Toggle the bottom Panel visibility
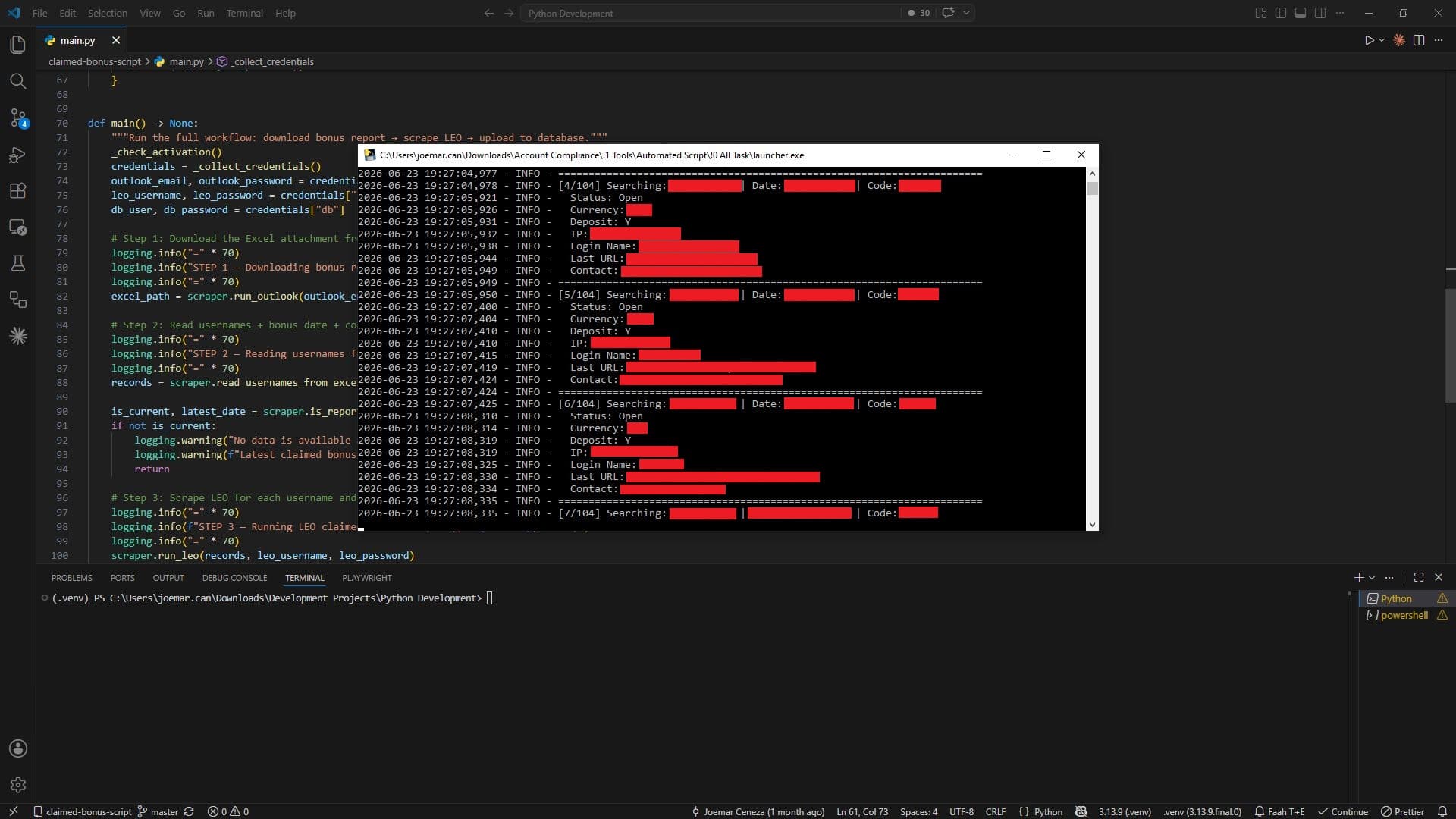This screenshot has height=819, width=1456. pos(1301,13)
